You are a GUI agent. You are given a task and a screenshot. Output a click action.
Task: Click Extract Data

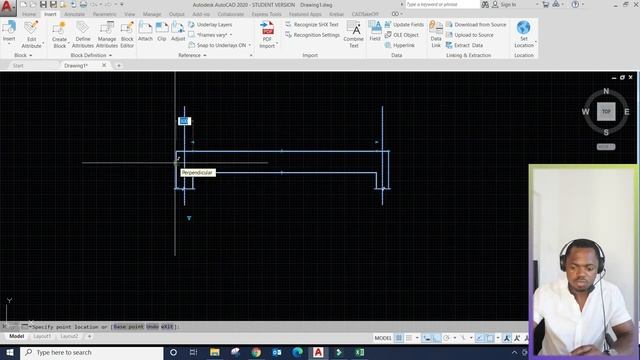pos(464,45)
